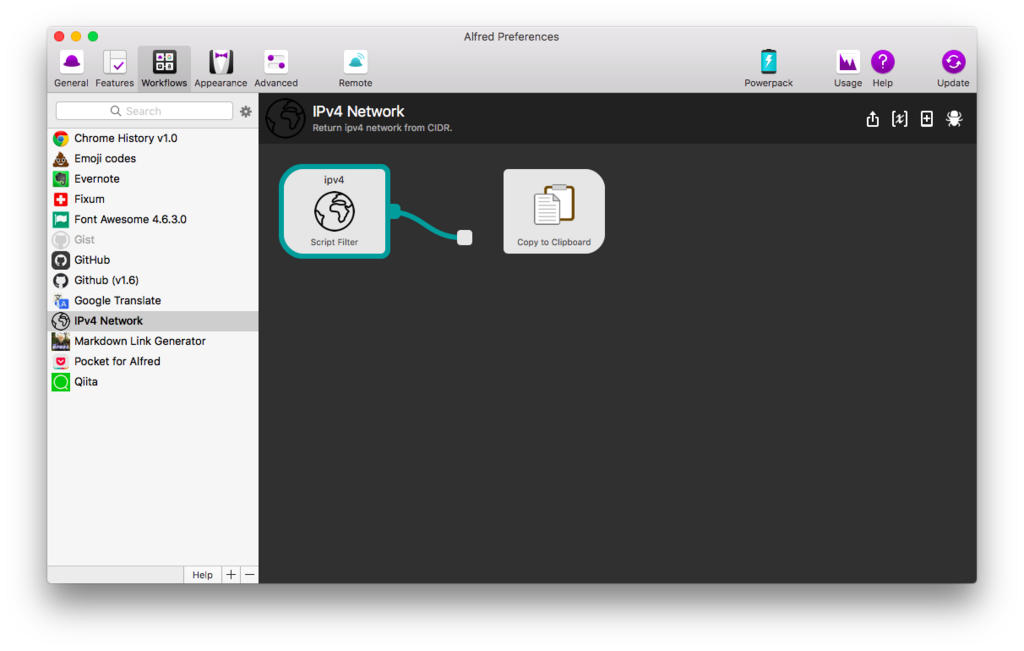Viewport: 1024px width, 651px height.
Task: Open the workflow debugger bug icon
Action: [954, 119]
